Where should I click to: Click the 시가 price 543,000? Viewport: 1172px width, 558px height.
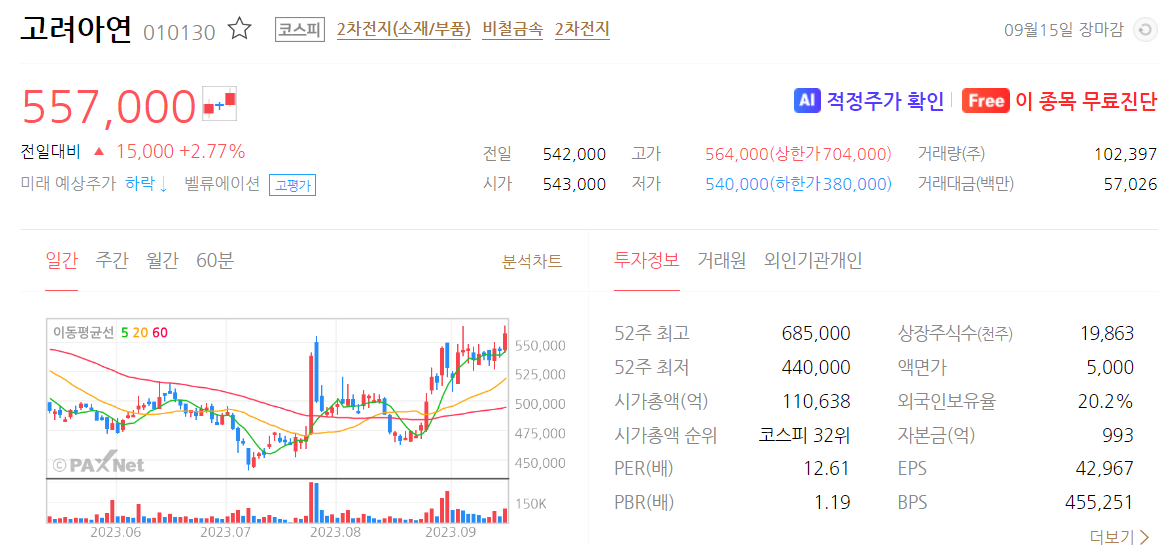click(x=574, y=184)
